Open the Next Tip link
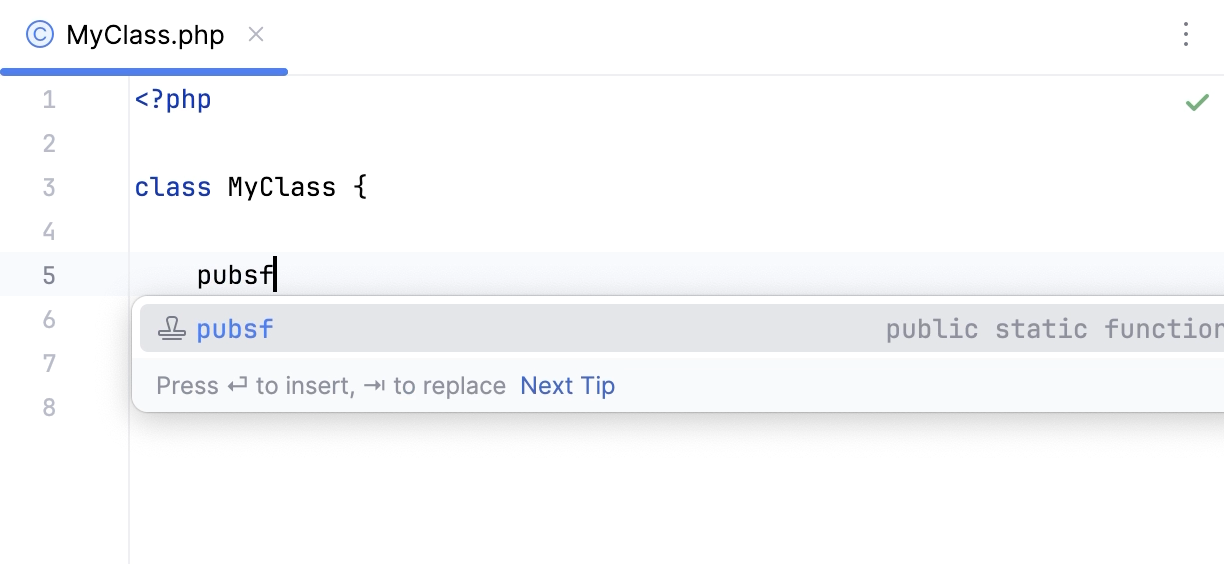Viewport: 1224px width, 564px height. [x=567, y=386]
